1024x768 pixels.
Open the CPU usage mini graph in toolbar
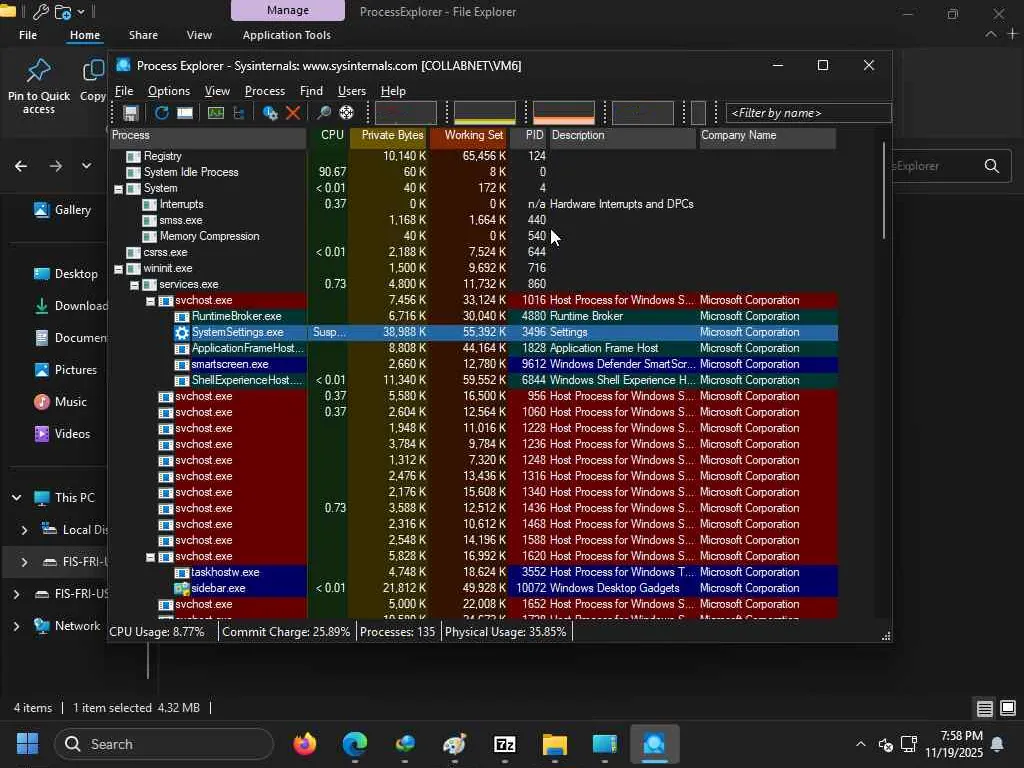(406, 113)
